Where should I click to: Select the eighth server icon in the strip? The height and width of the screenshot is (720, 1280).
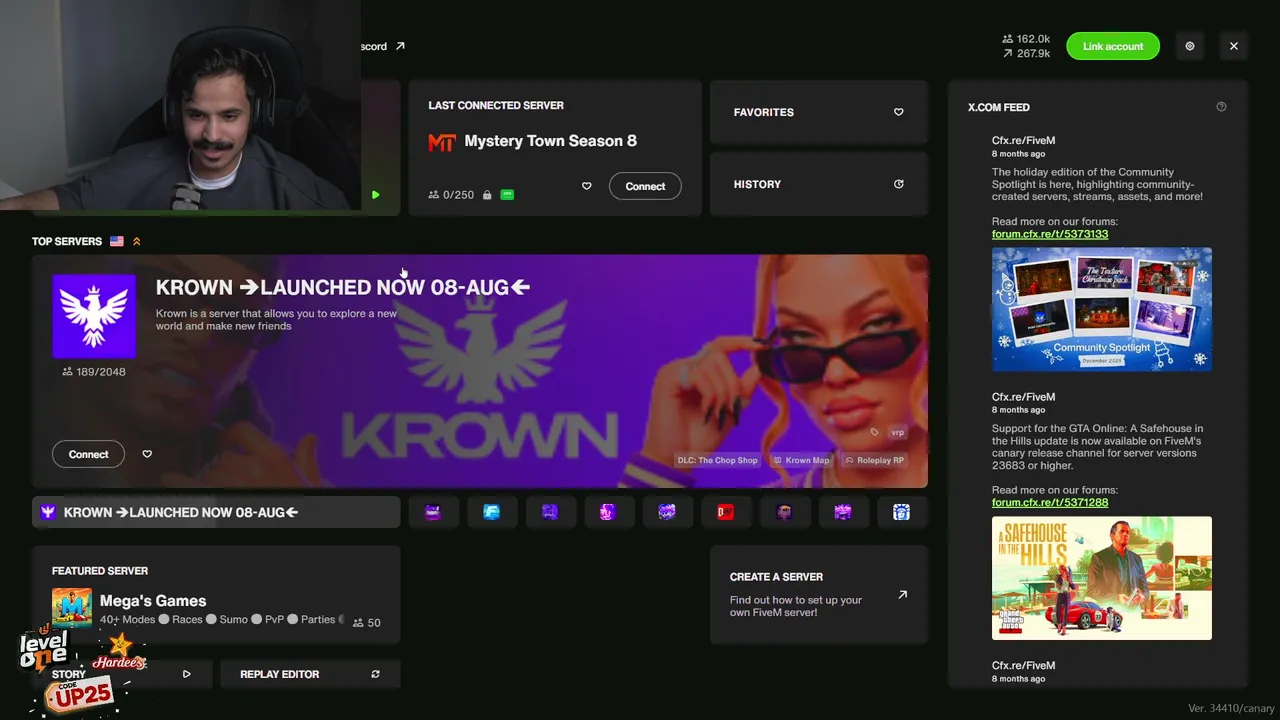843,512
